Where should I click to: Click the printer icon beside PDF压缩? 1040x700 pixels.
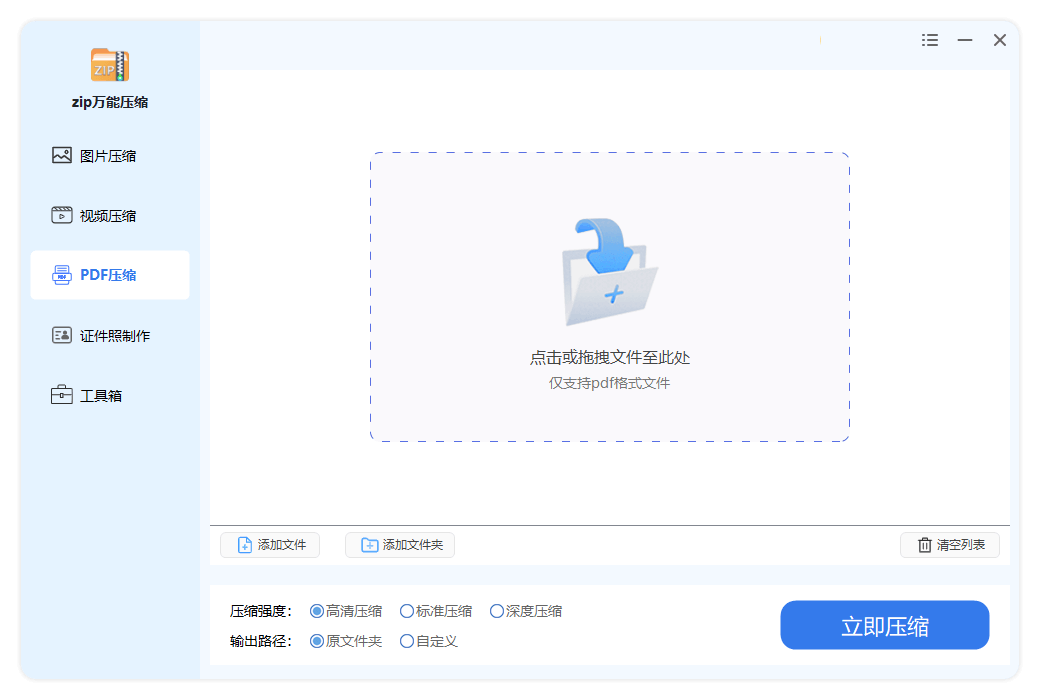(62, 275)
